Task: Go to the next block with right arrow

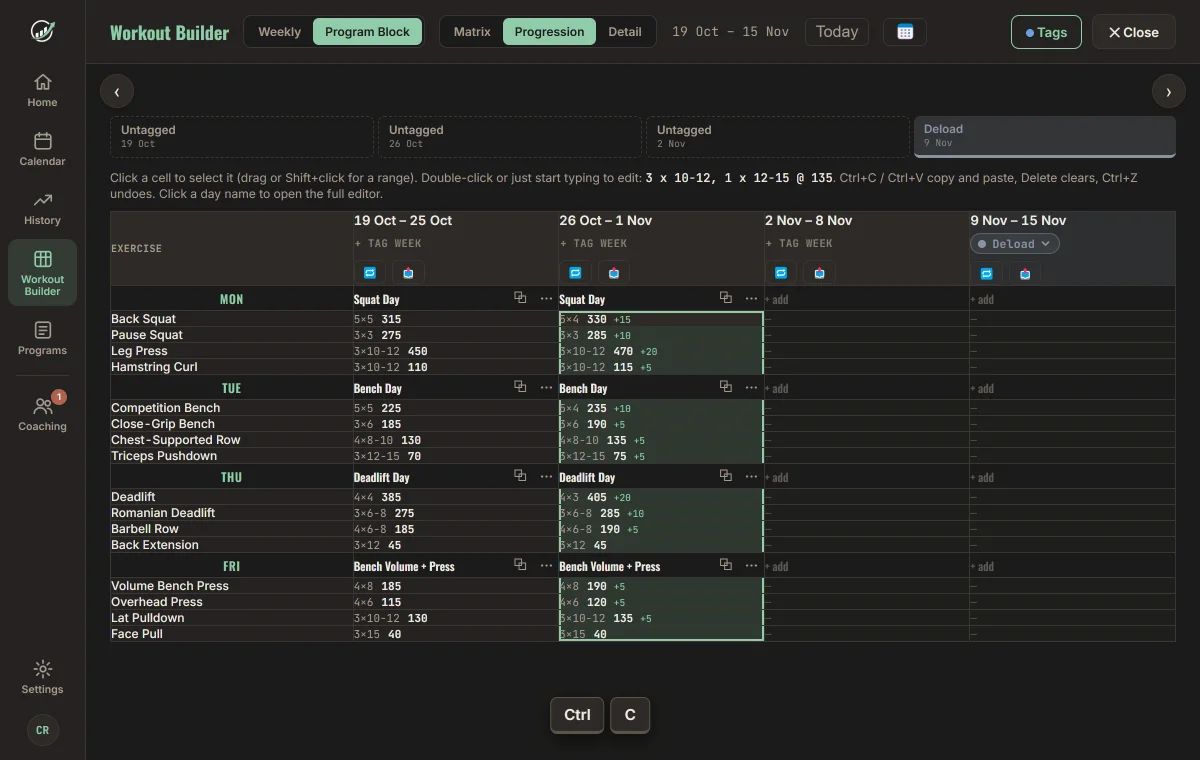Action: tap(1168, 92)
